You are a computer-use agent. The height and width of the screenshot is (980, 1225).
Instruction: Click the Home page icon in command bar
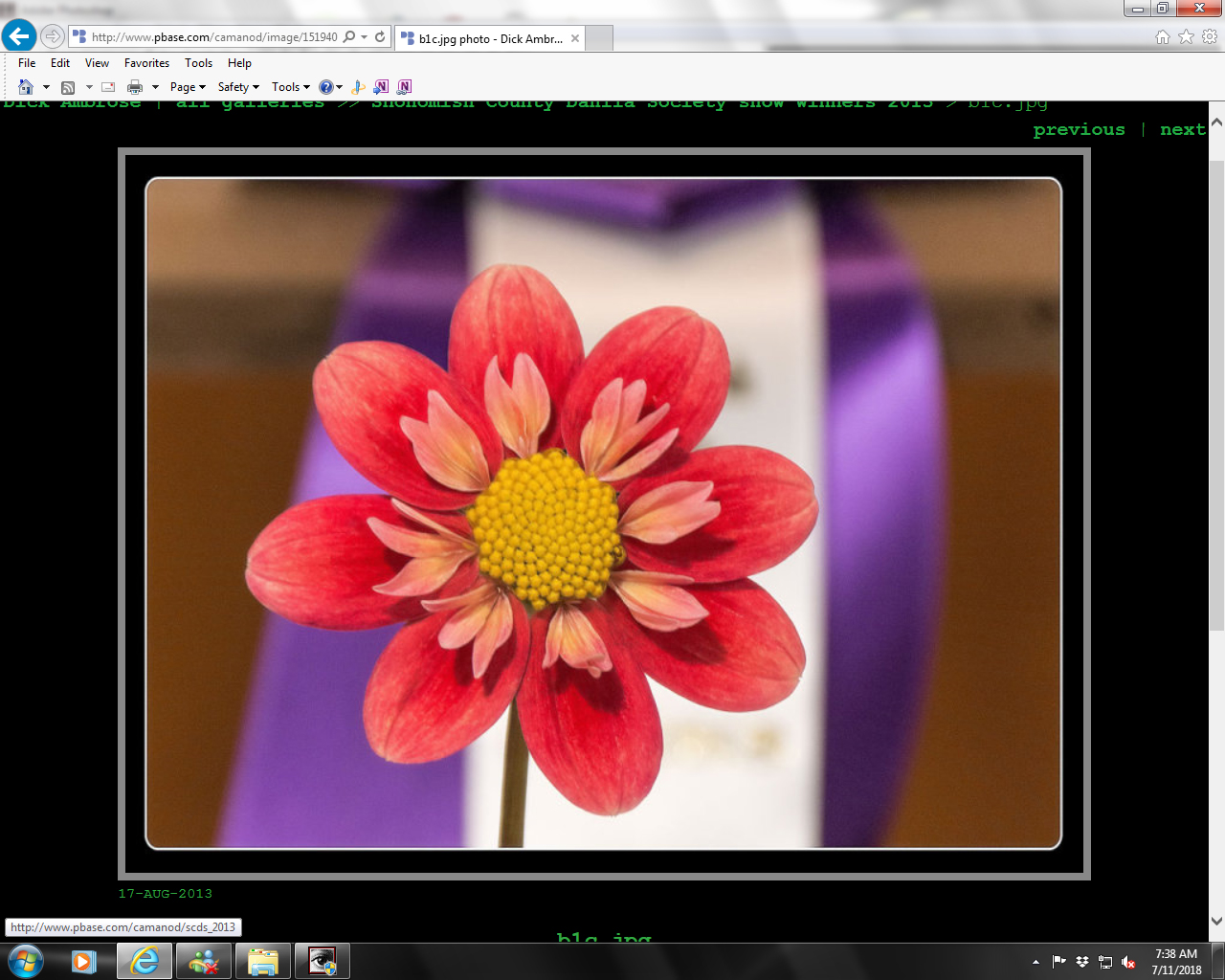point(26,87)
